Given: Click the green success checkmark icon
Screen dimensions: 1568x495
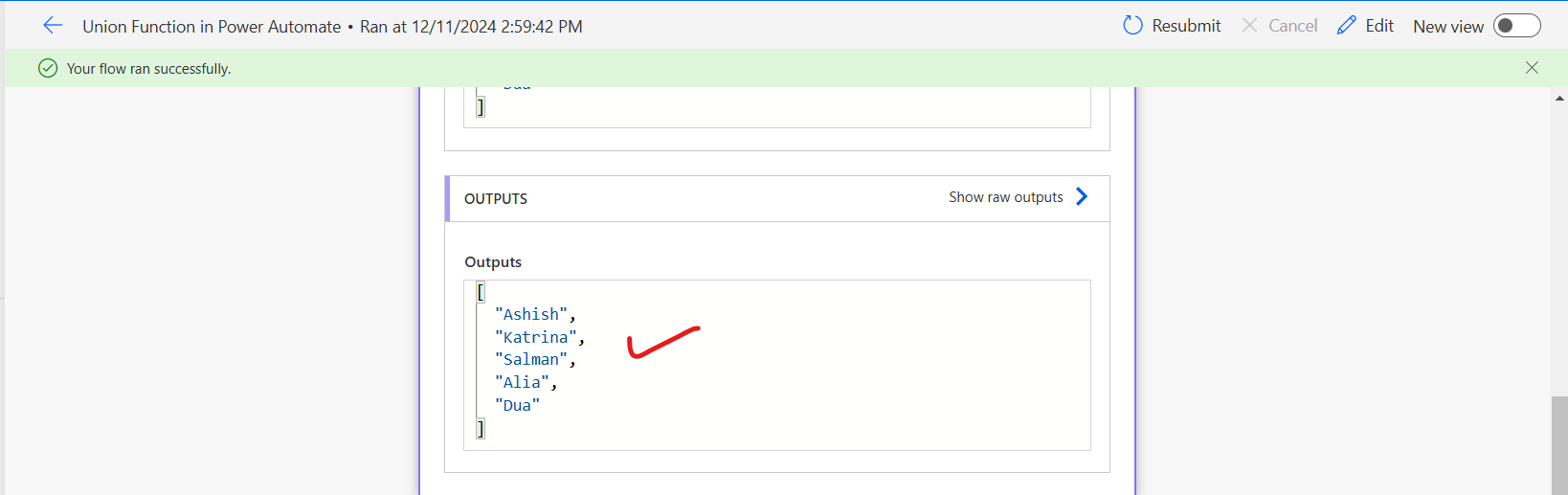Looking at the screenshot, I should 48,68.
